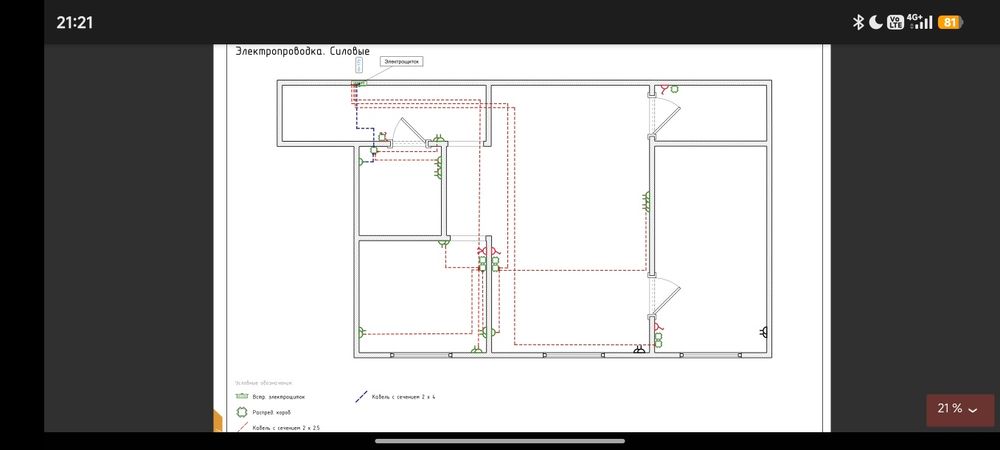Tap the 4G+ signal strength icon
Image resolution: width=1000 pixels, height=450 pixels.
point(920,22)
